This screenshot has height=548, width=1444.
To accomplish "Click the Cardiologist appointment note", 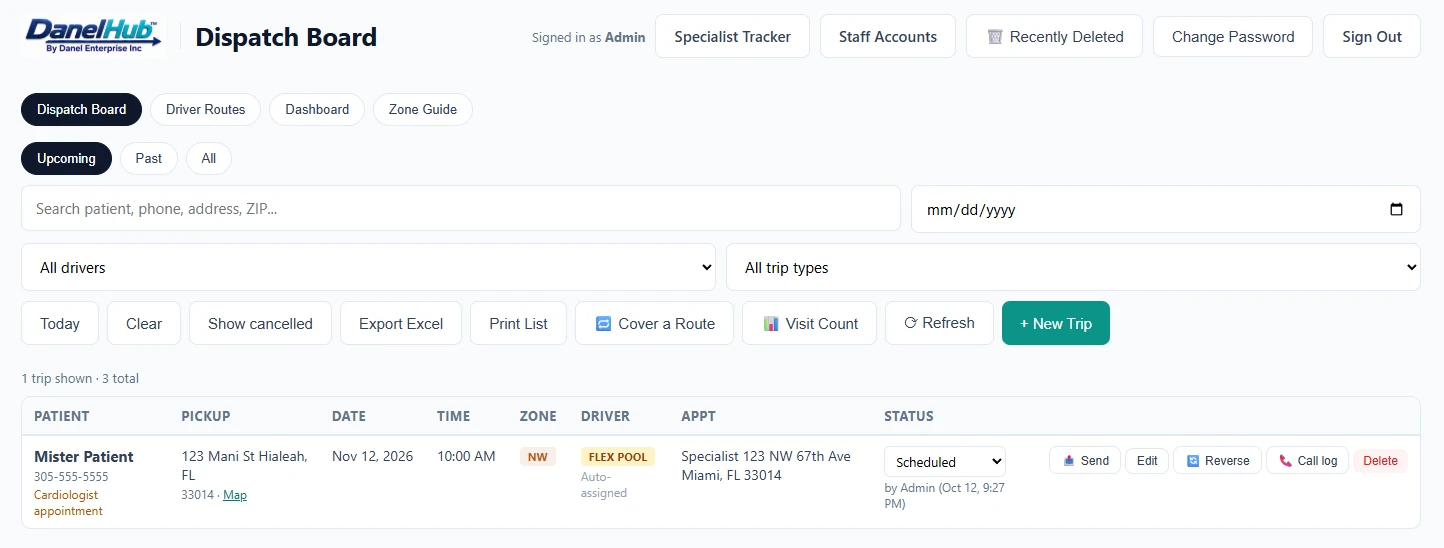I will pos(68,503).
